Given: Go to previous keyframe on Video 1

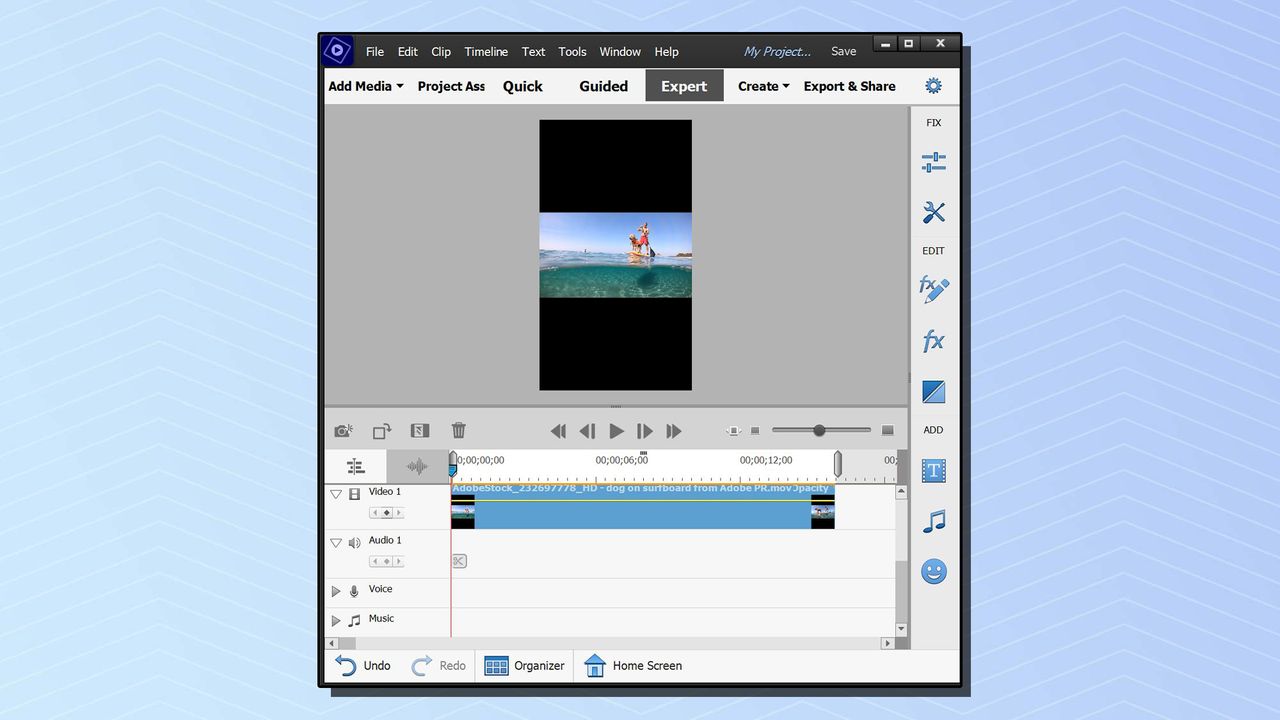Looking at the screenshot, I should (x=375, y=513).
